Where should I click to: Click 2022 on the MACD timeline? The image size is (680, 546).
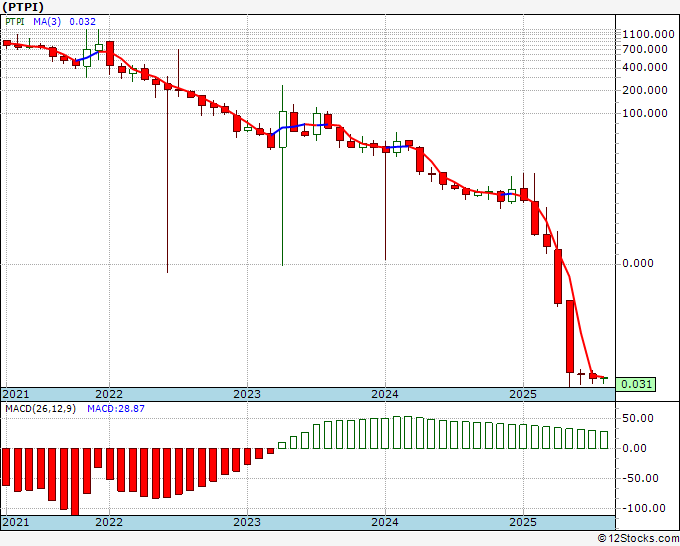point(109,522)
